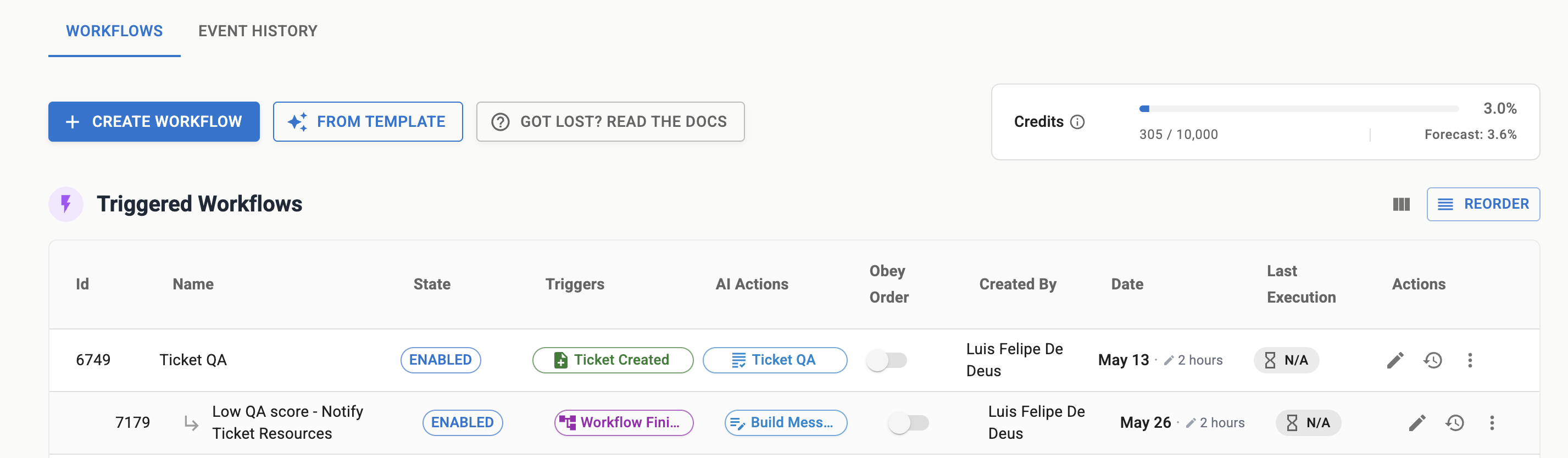1568x458 pixels.
Task: Switch to the Event History tab
Action: [258, 31]
